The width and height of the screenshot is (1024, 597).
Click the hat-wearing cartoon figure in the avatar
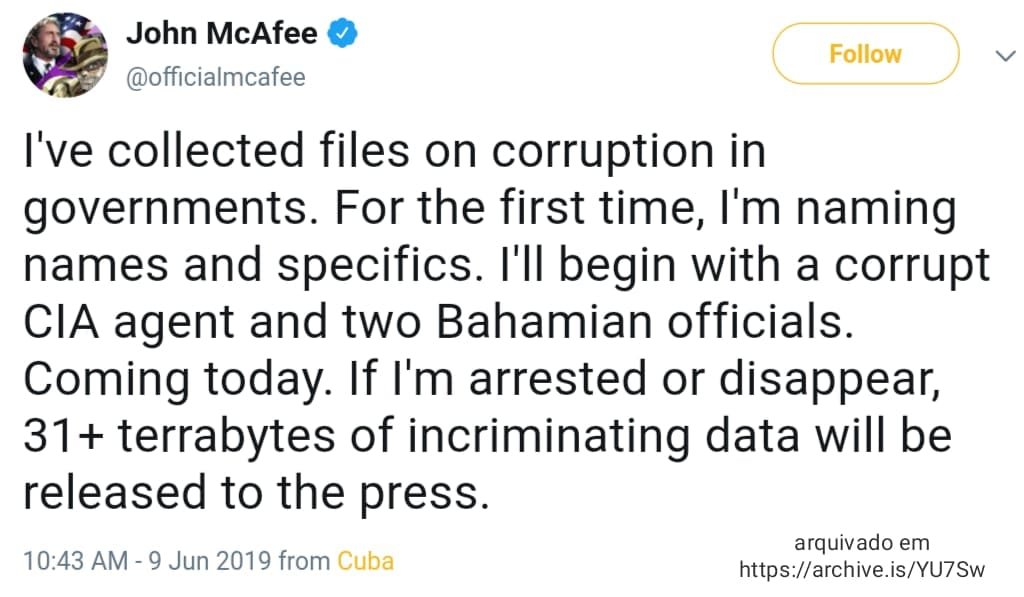[x=87, y=64]
